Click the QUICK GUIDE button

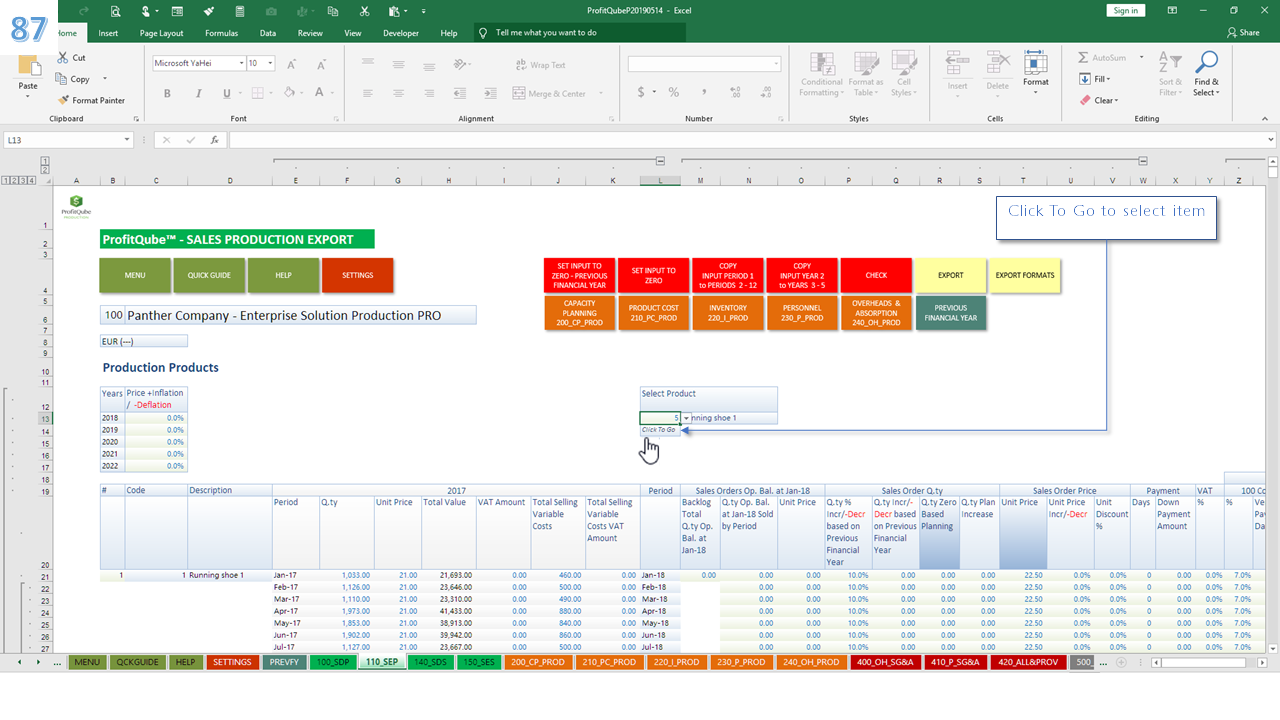pos(209,275)
